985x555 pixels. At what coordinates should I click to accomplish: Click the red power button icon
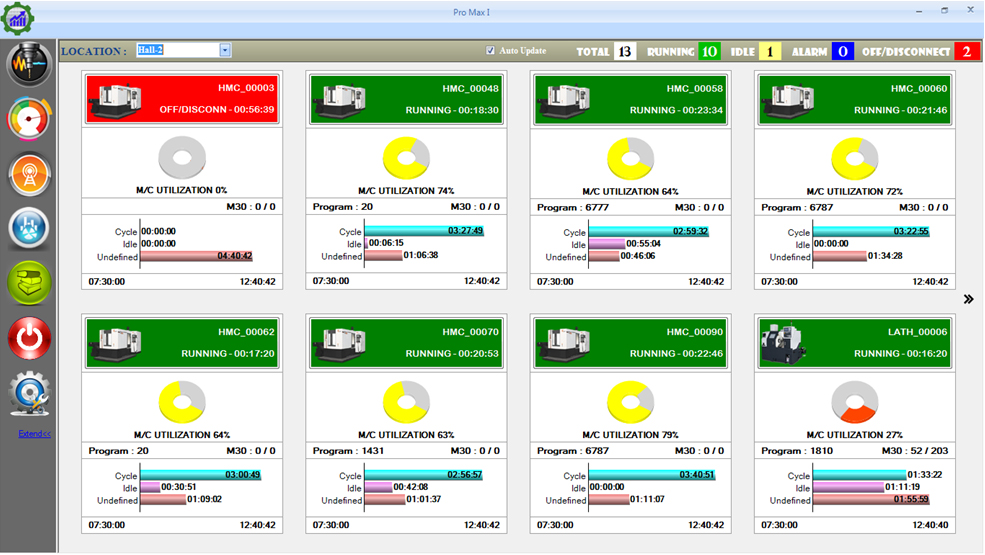coord(29,339)
